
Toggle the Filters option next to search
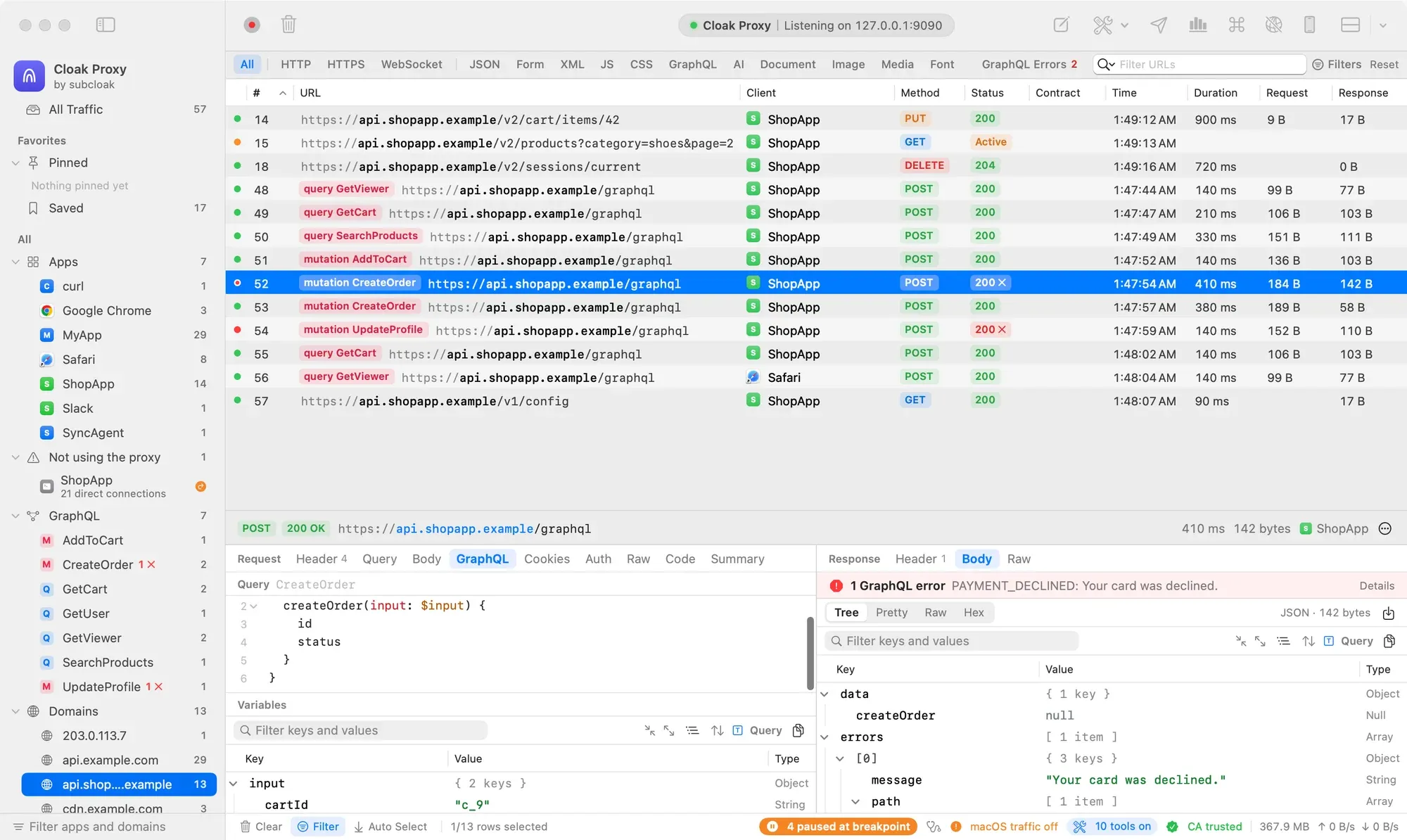[x=1337, y=64]
